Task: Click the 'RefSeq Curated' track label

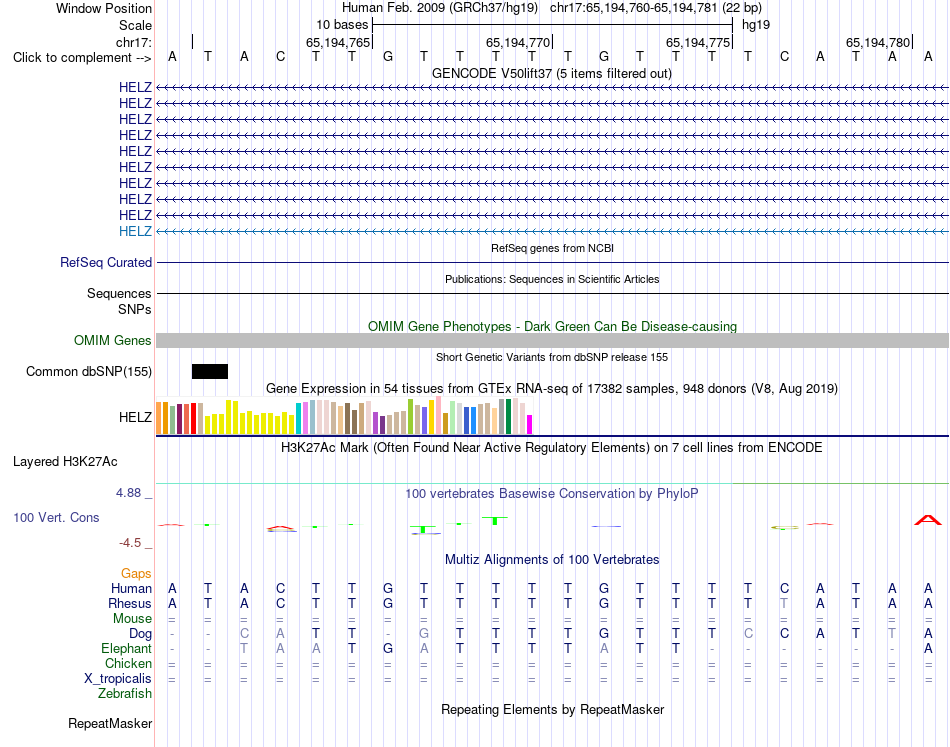Action: [x=106, y=262]
